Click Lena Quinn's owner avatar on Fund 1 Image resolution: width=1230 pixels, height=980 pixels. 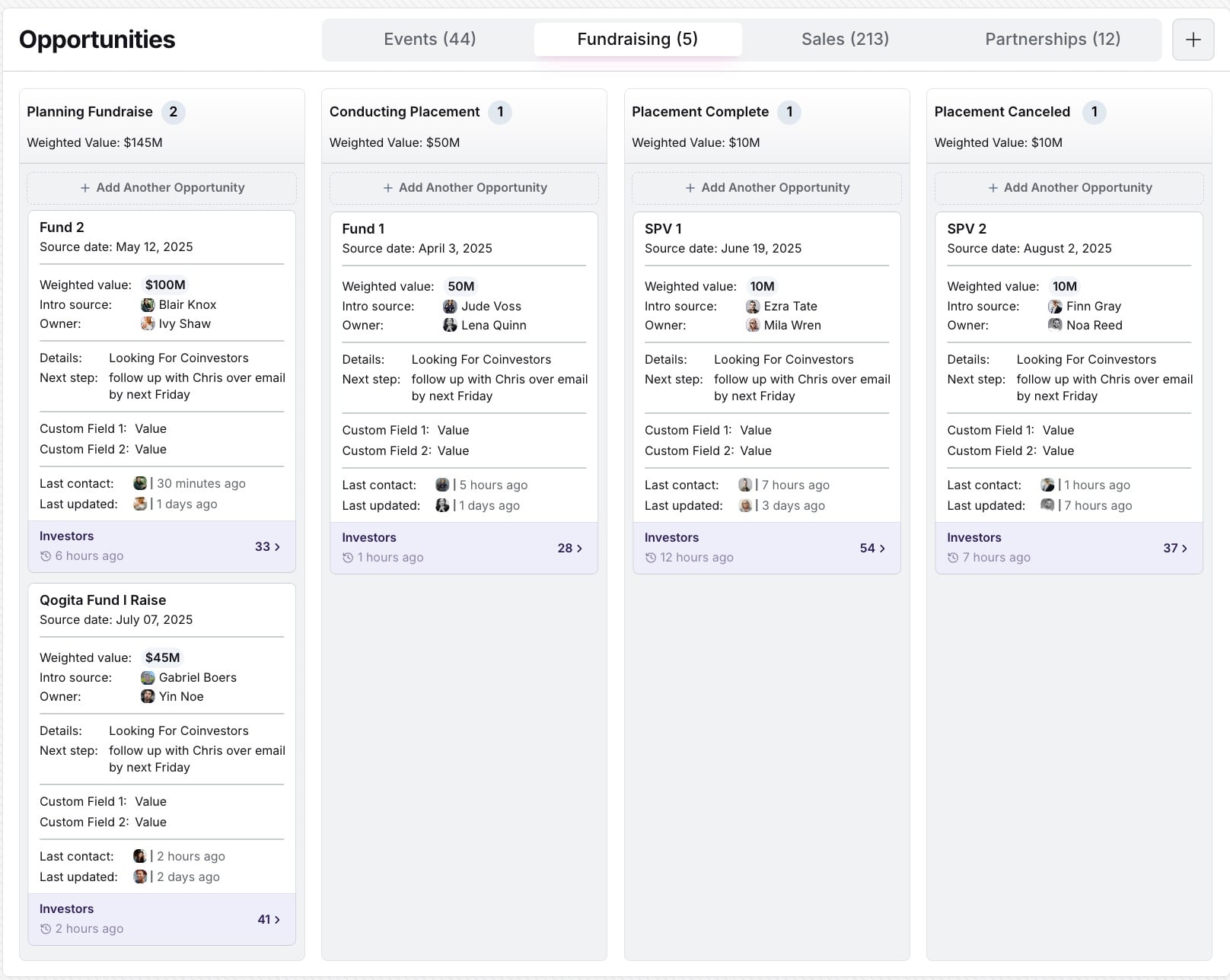(x=450, y=326)
